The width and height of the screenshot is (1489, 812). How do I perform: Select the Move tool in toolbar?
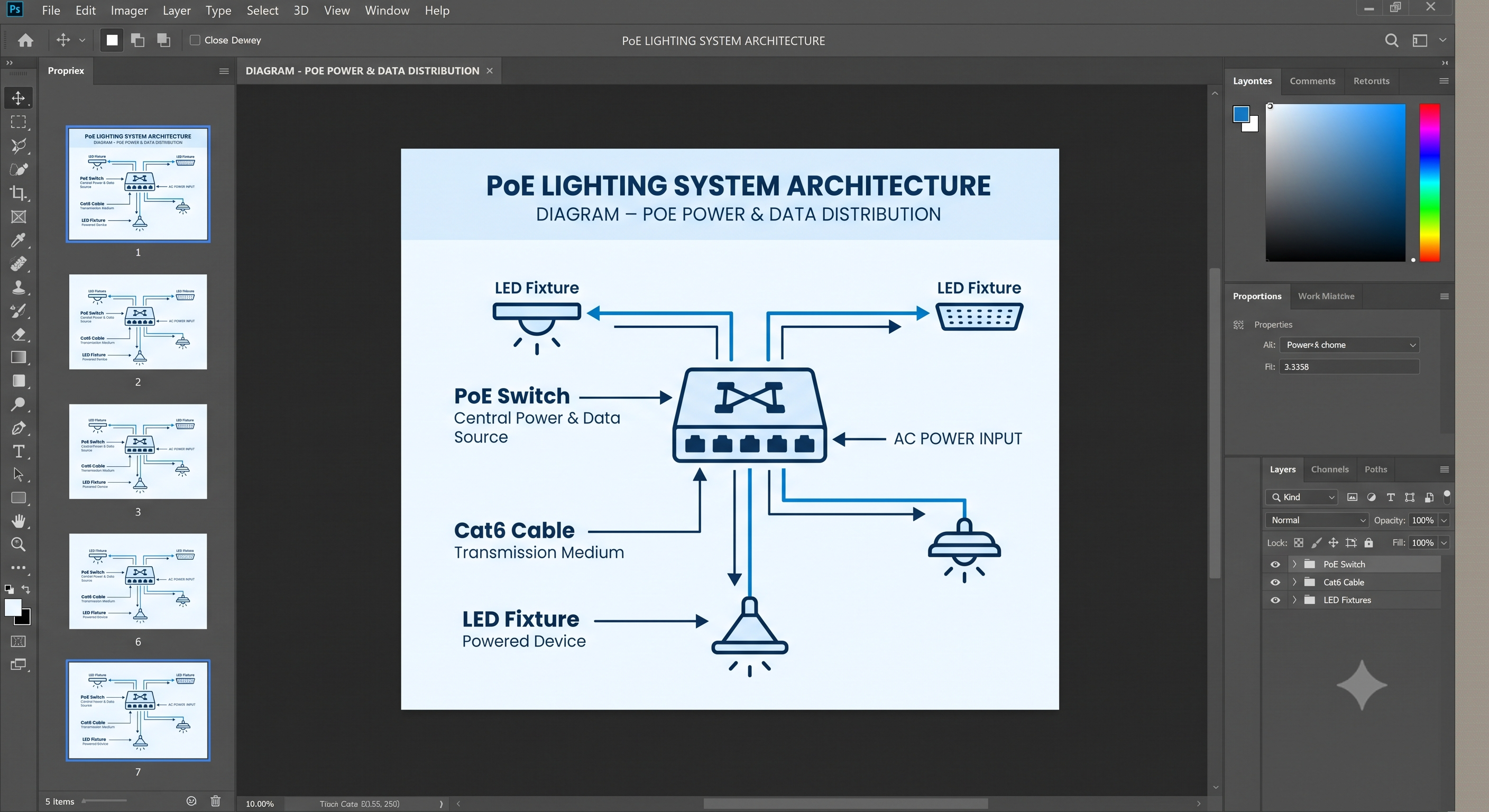(x=19, y=98)
